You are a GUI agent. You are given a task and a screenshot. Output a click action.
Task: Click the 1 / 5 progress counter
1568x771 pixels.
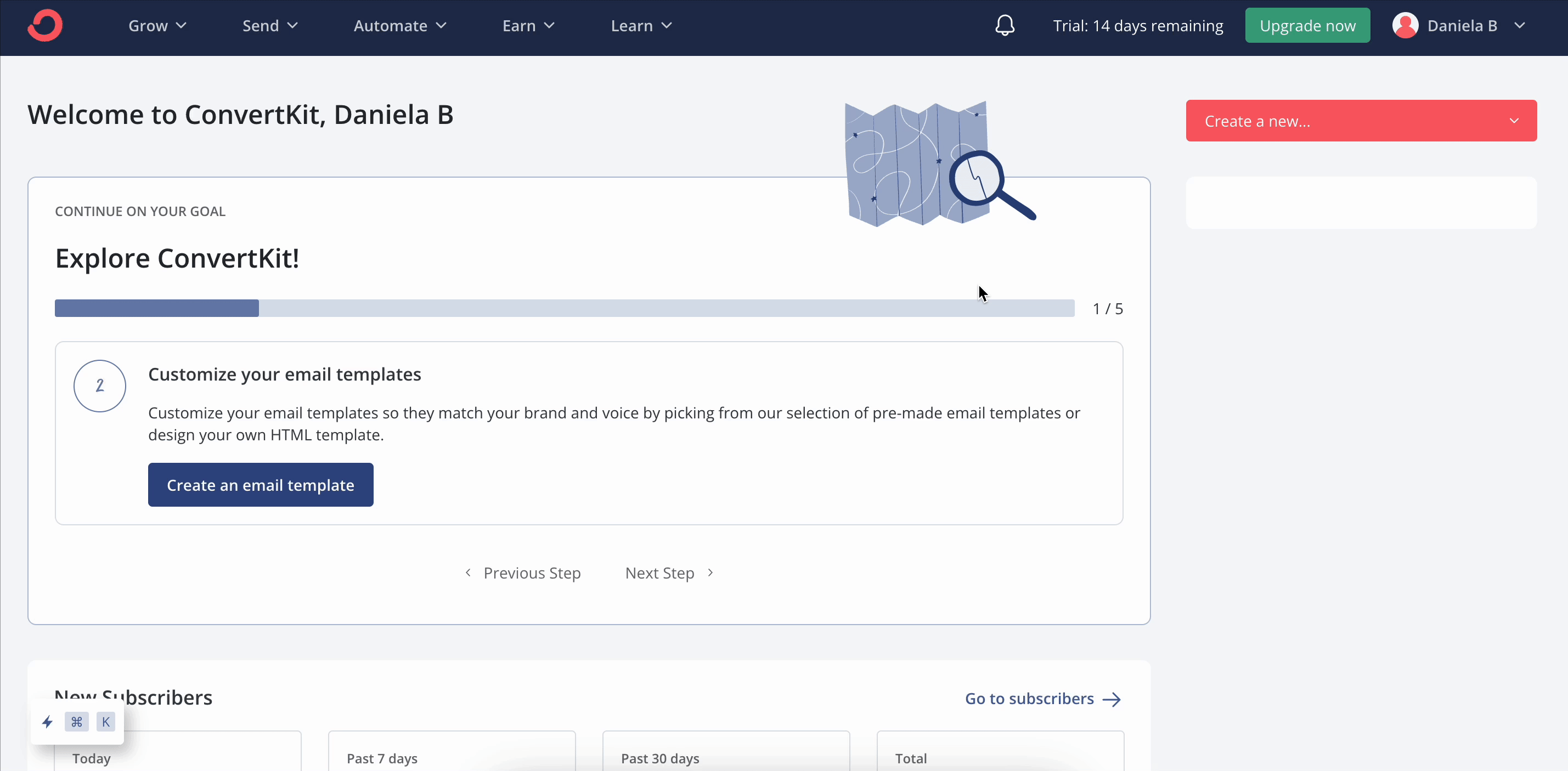(1108, 309)
